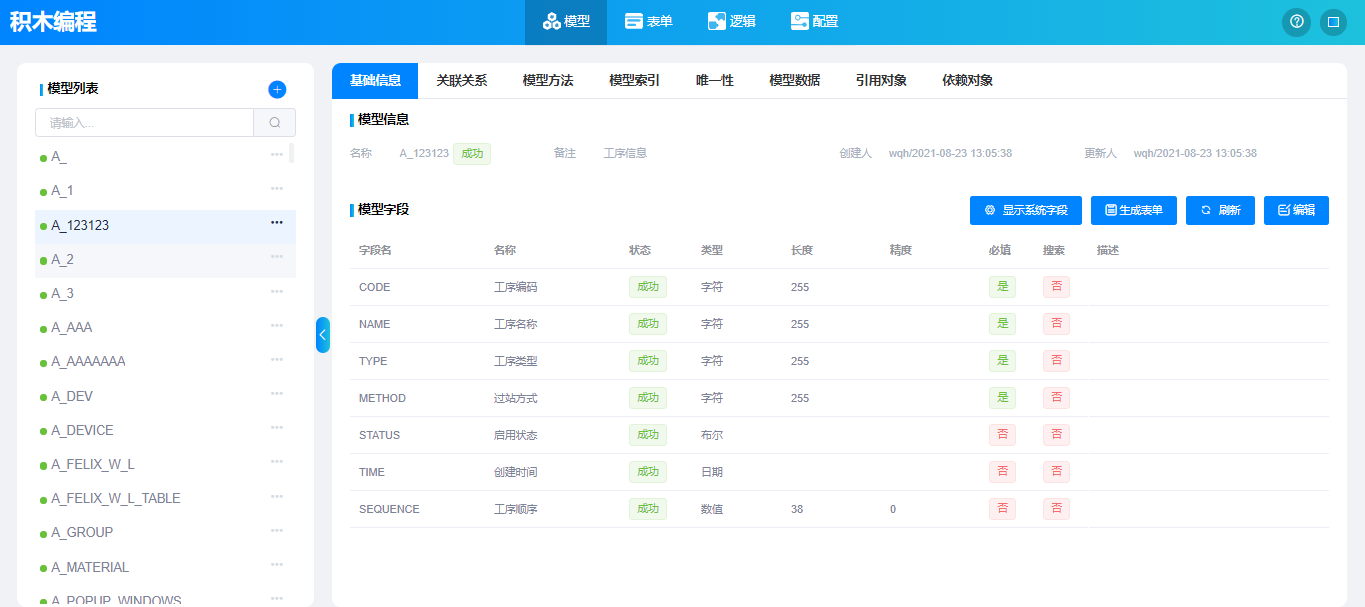Open the 逻辑 module in top navigation
Viewport: 1365px width, 607px height.
point(731,22)
